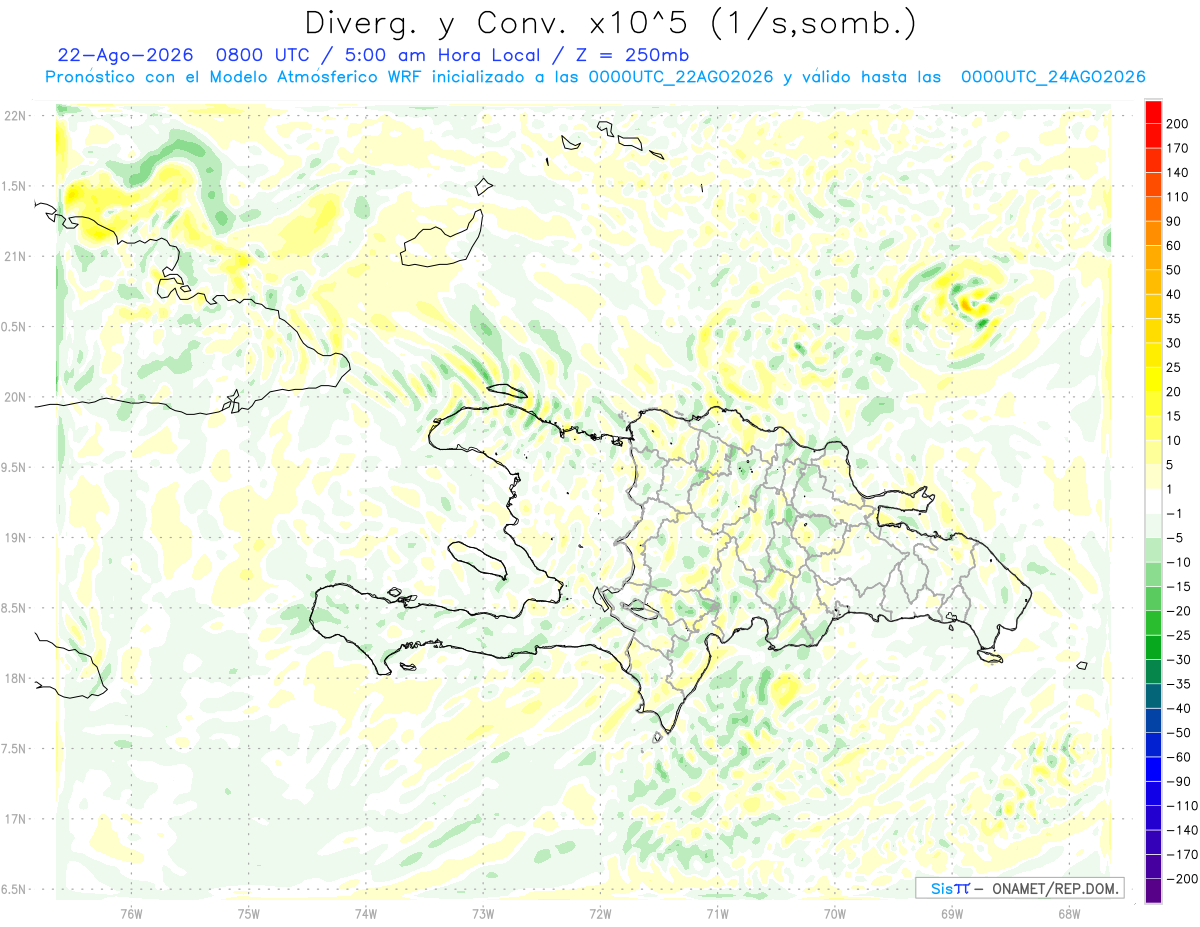Click the colorbar label "-50"
This screenshot has height=927, width=1200.
pos(1177,733)
